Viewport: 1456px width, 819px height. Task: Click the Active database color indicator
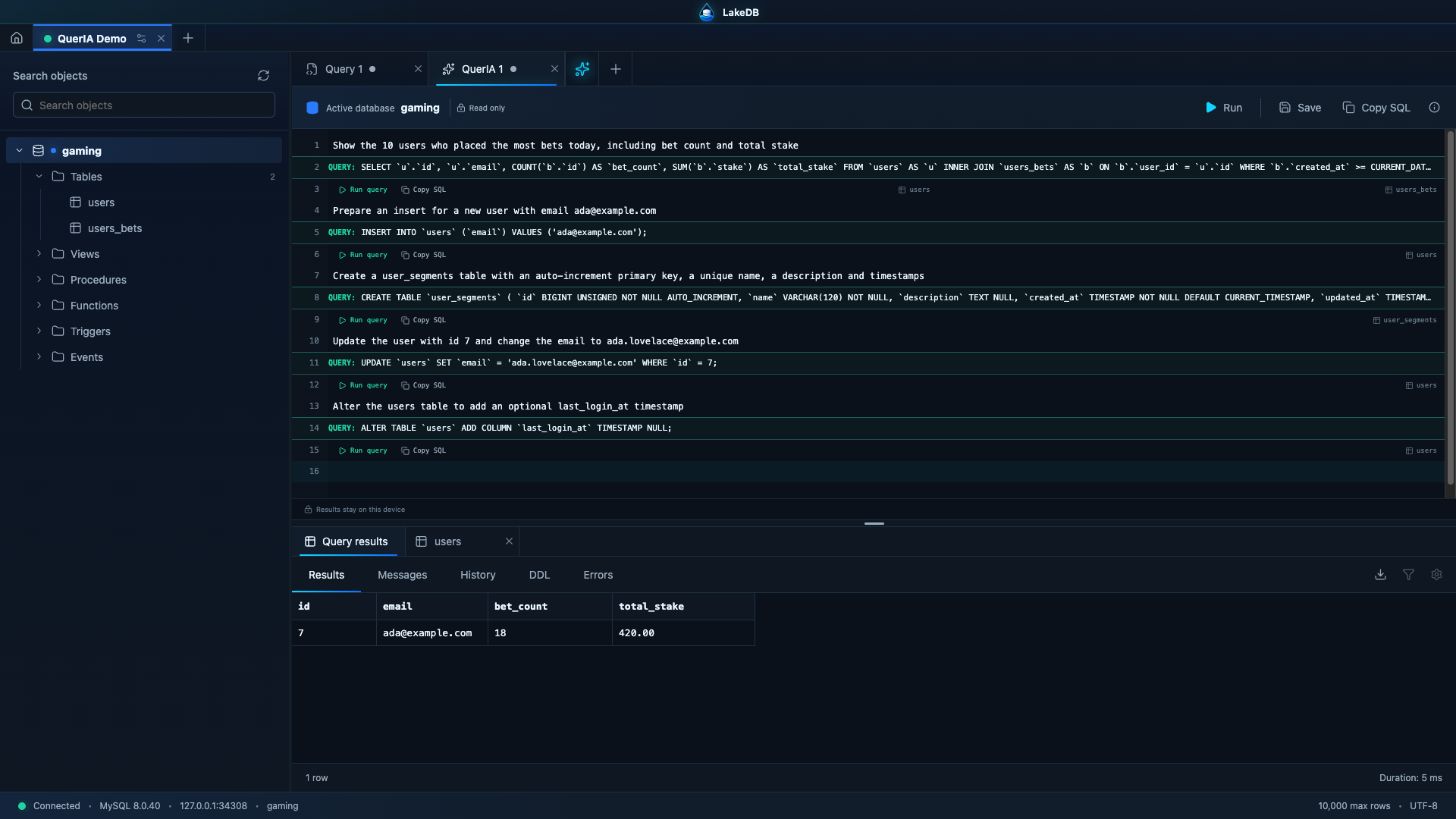312,108
